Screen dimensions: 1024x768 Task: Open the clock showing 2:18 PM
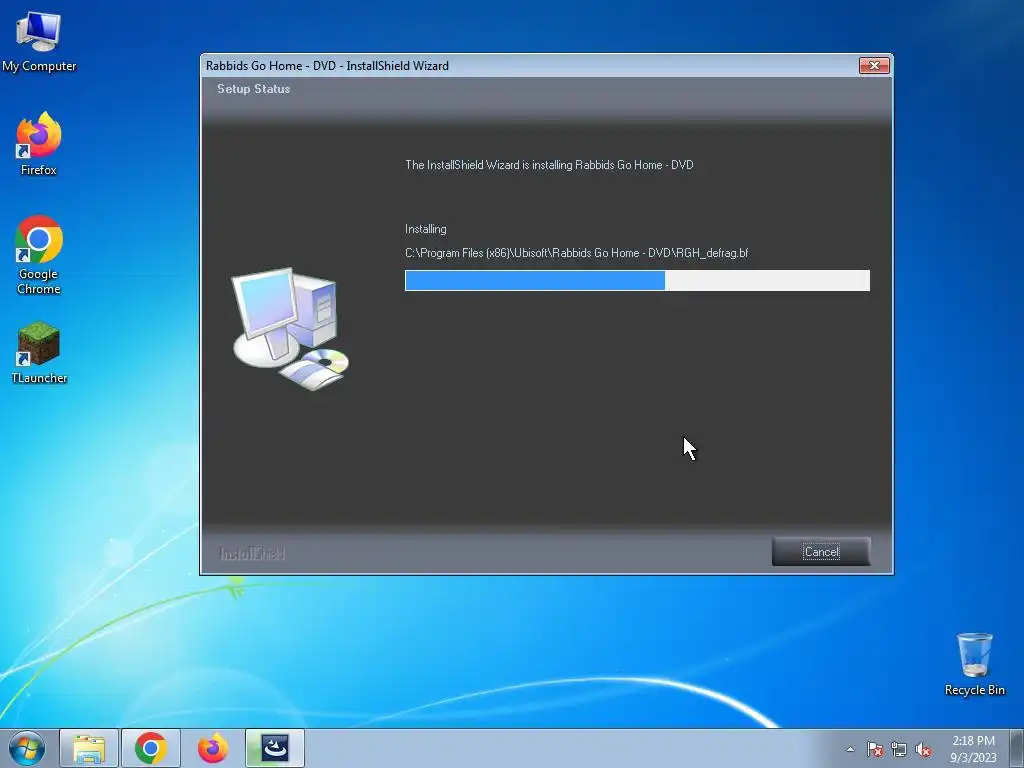[973, 748]
